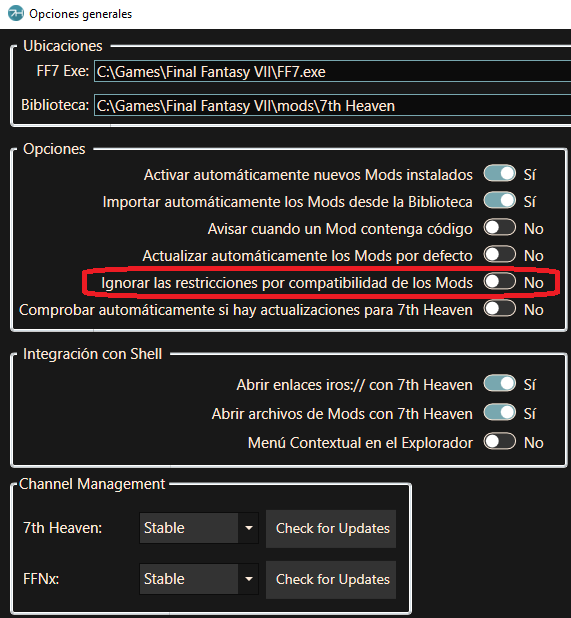Click the '7th Heaven:' channel label
Viewport: 571px width, 618px height.
(x=62, y=528)
